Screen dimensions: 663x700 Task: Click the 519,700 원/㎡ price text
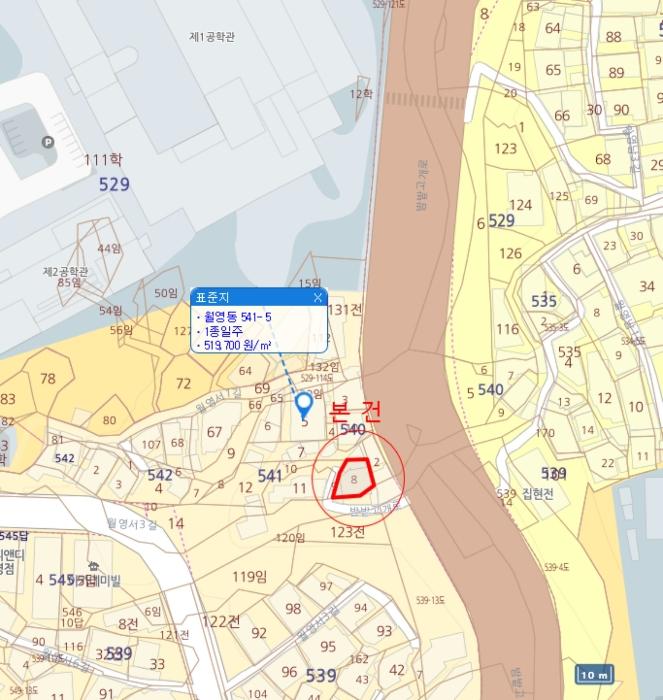(x=237, y=345)
